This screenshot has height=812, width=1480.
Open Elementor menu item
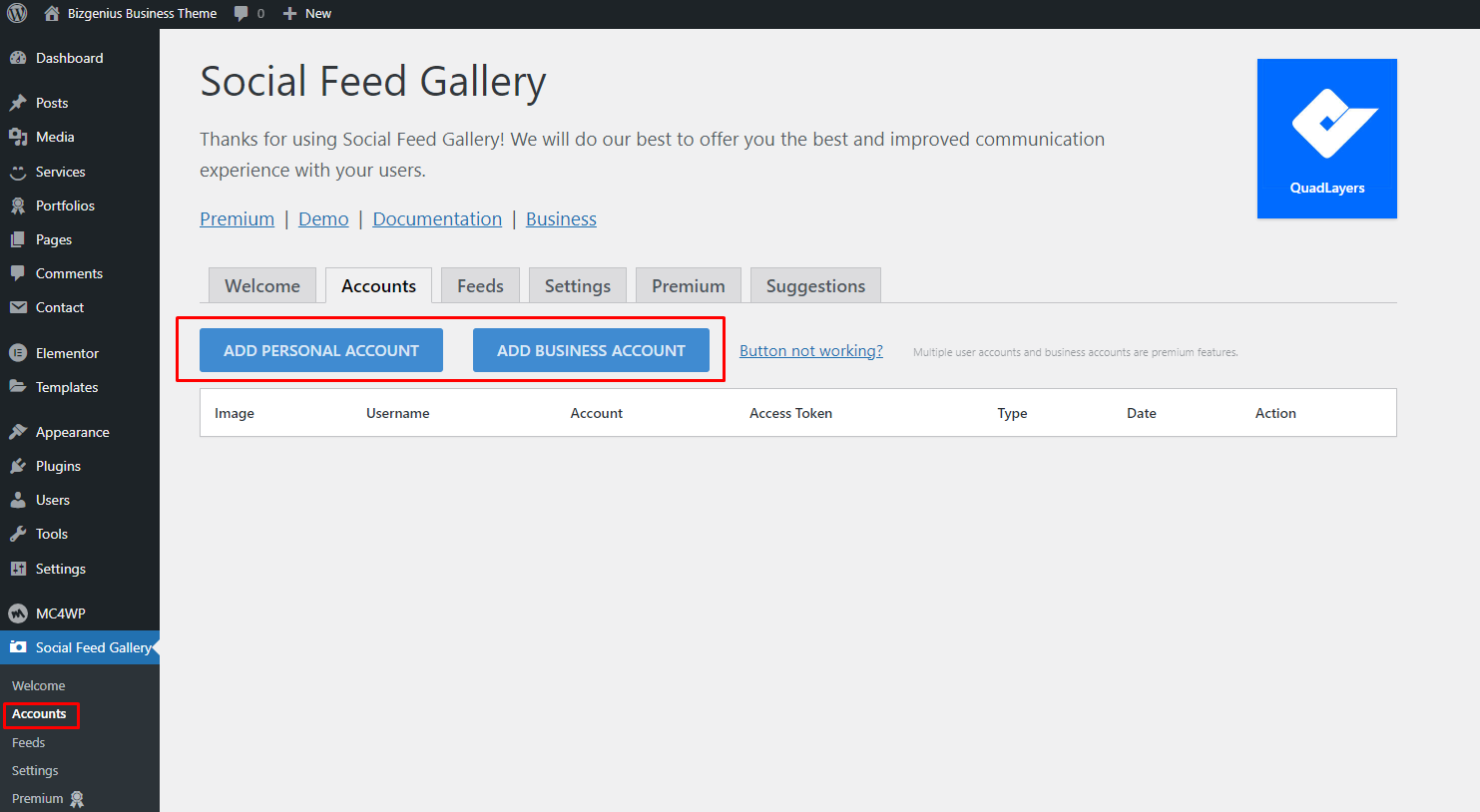coord(80,353)
